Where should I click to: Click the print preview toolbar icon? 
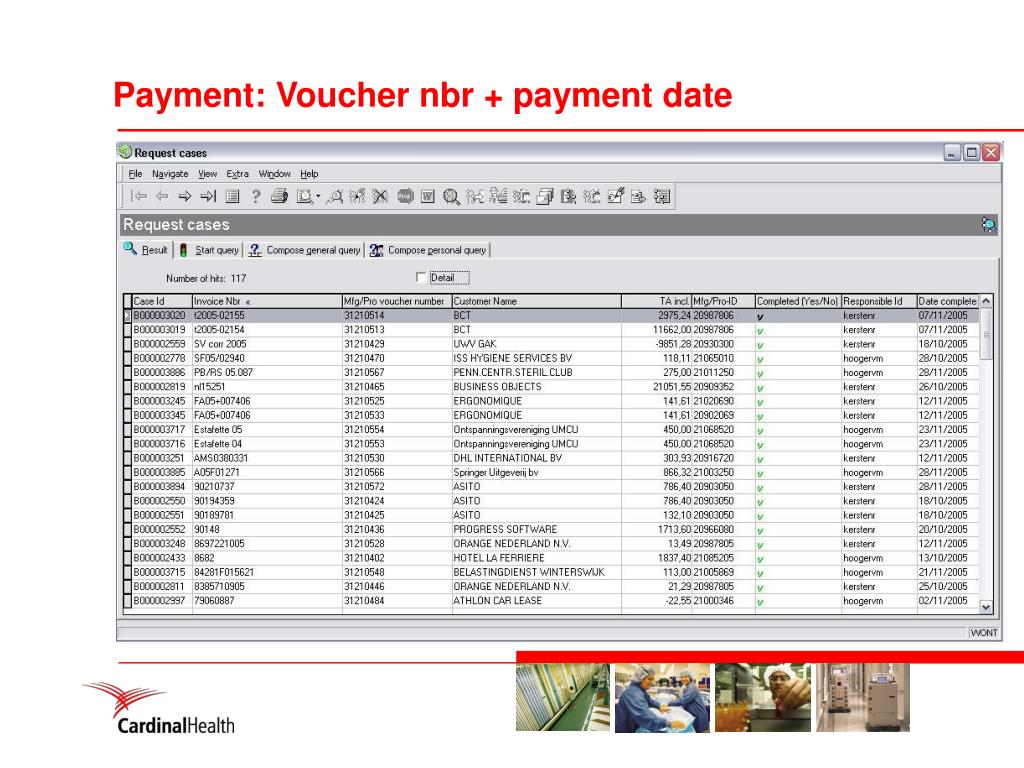(x=304, y=197)
